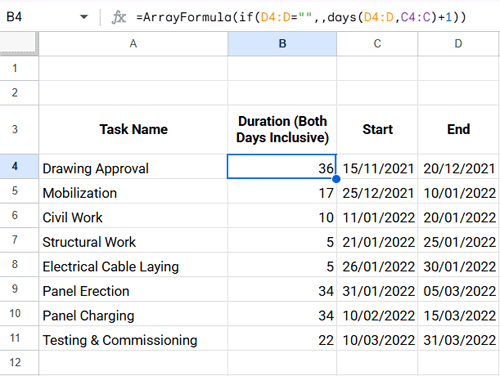Screen dimensions: 500x376
Task: Select the duration cell showing 36
Action: [x=282, y=166]
